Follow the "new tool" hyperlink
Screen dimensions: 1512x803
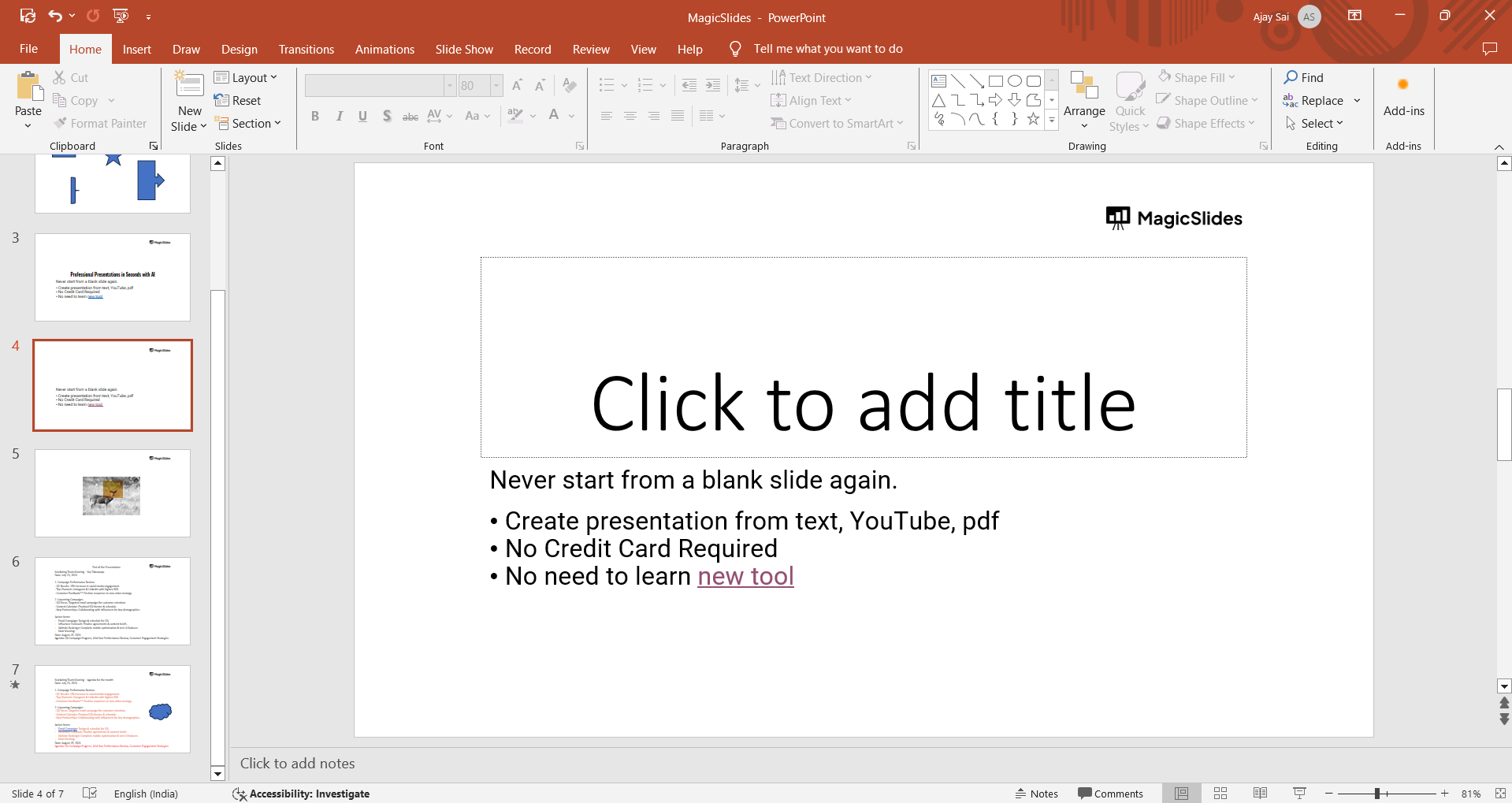pyautogui.click(x=745, y=577)
